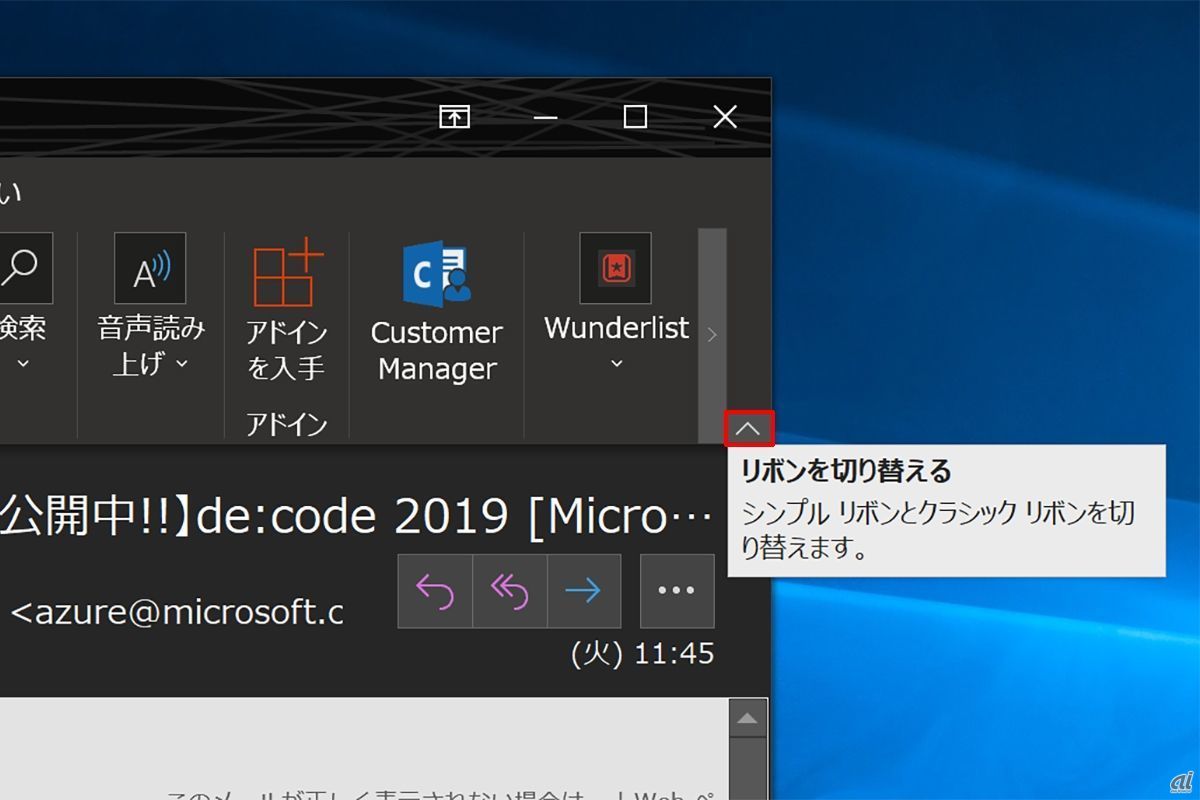
Task: Maximize the Outlook window
Action: [635, 117]
